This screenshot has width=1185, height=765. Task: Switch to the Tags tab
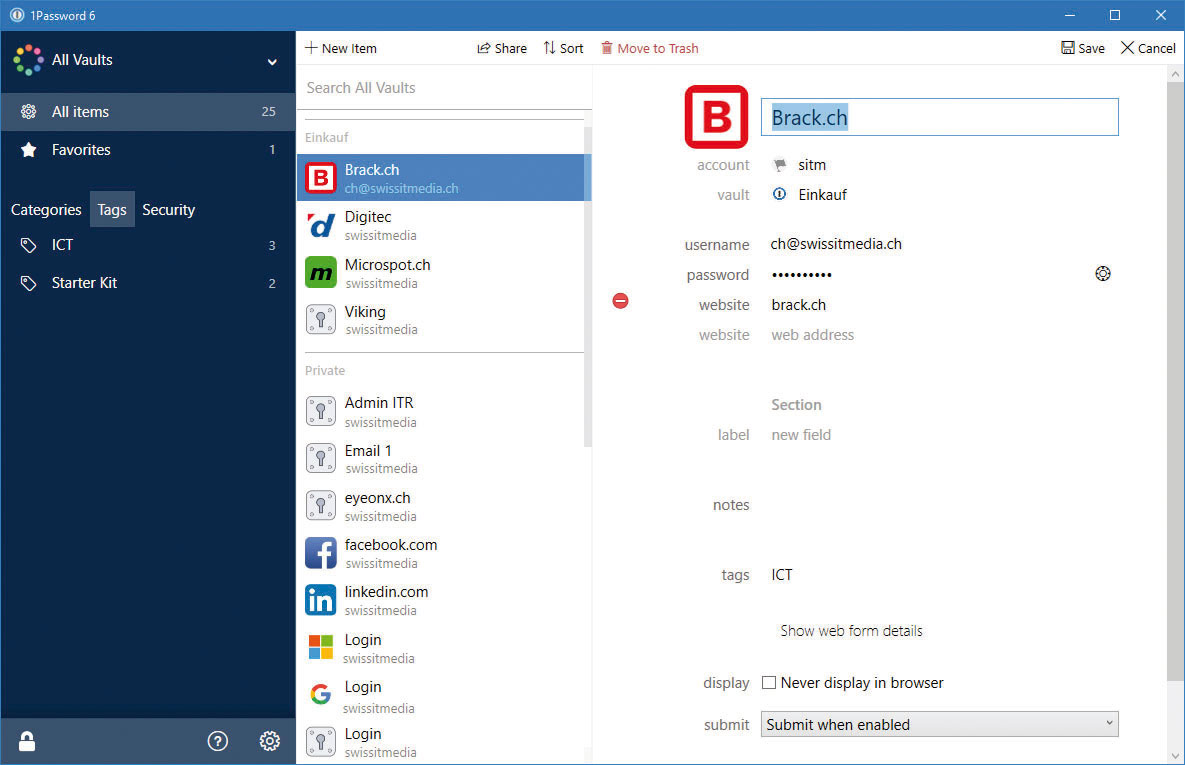click(x=112, y=209)
